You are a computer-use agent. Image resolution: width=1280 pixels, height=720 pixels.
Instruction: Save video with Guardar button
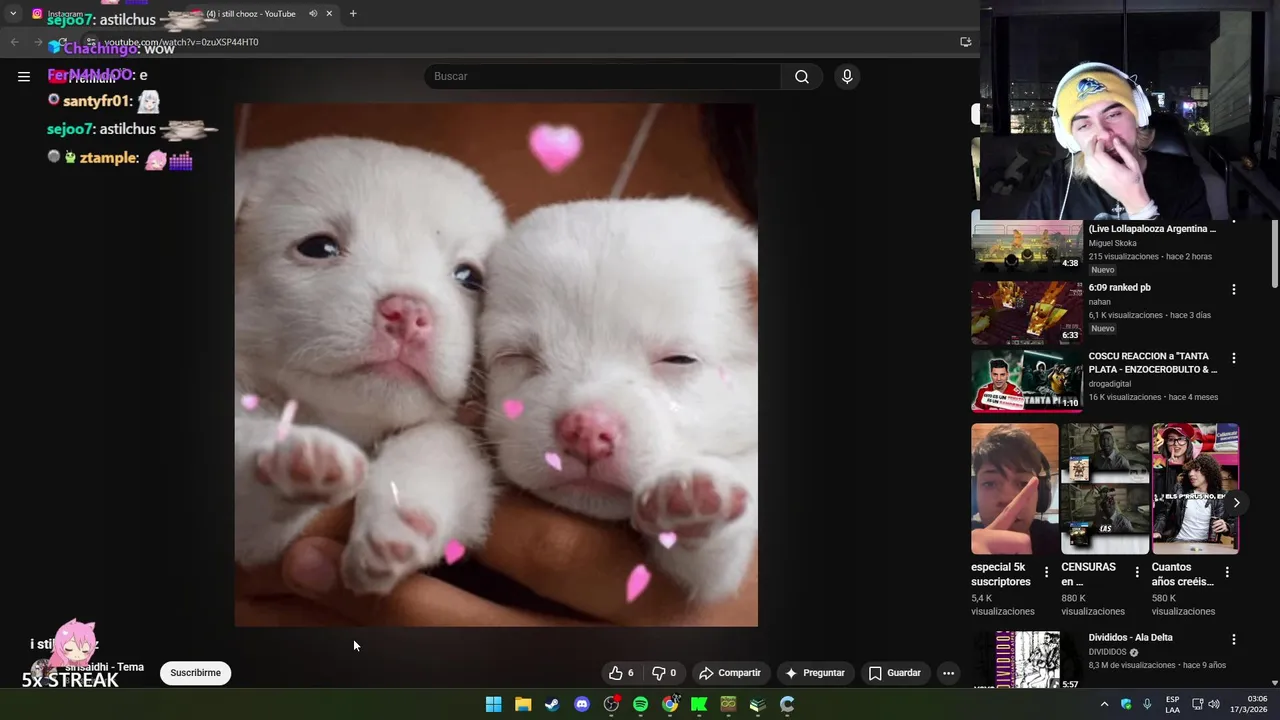[894, 673]
